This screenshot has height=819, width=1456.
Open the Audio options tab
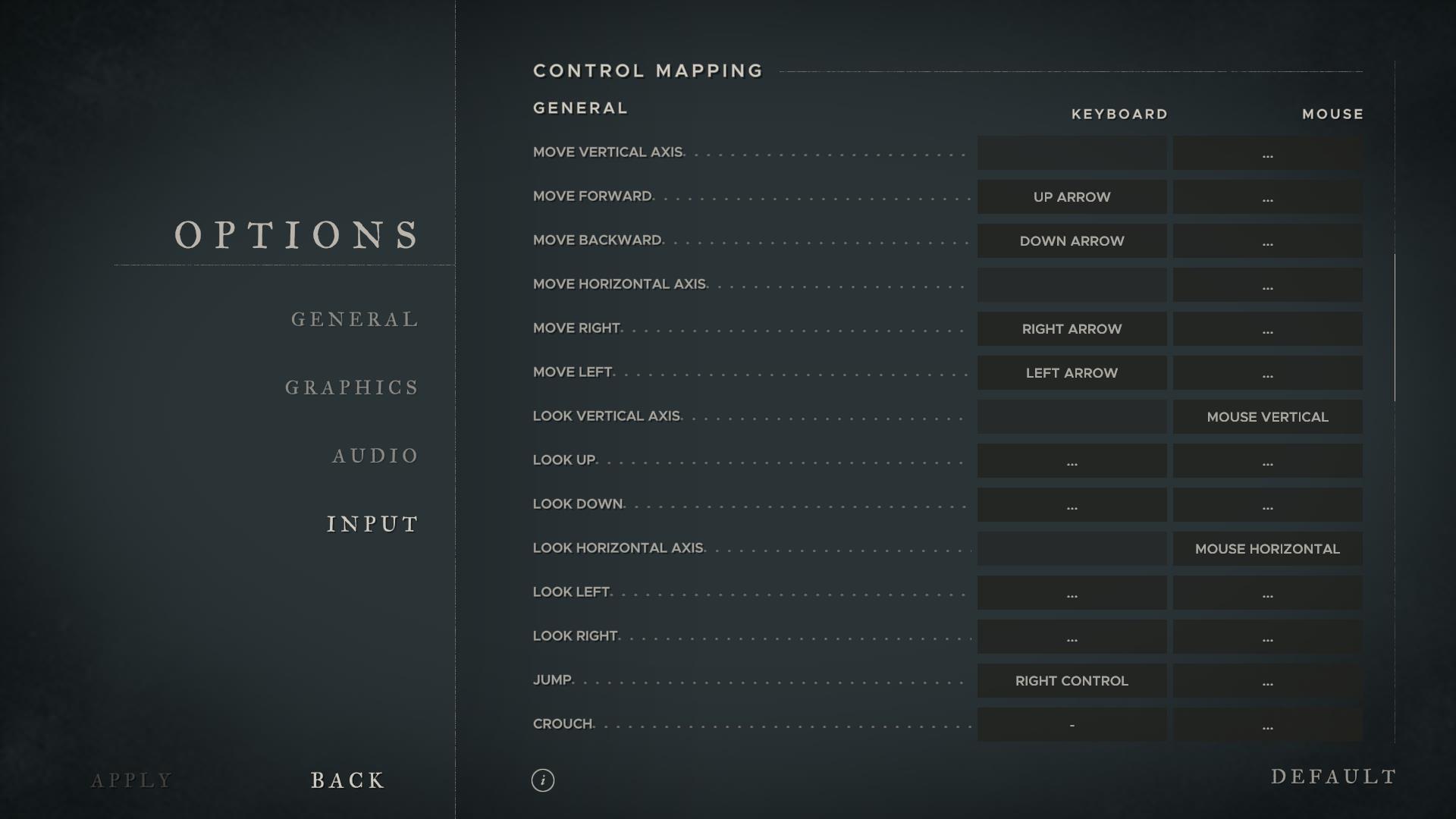pos(375,456)
